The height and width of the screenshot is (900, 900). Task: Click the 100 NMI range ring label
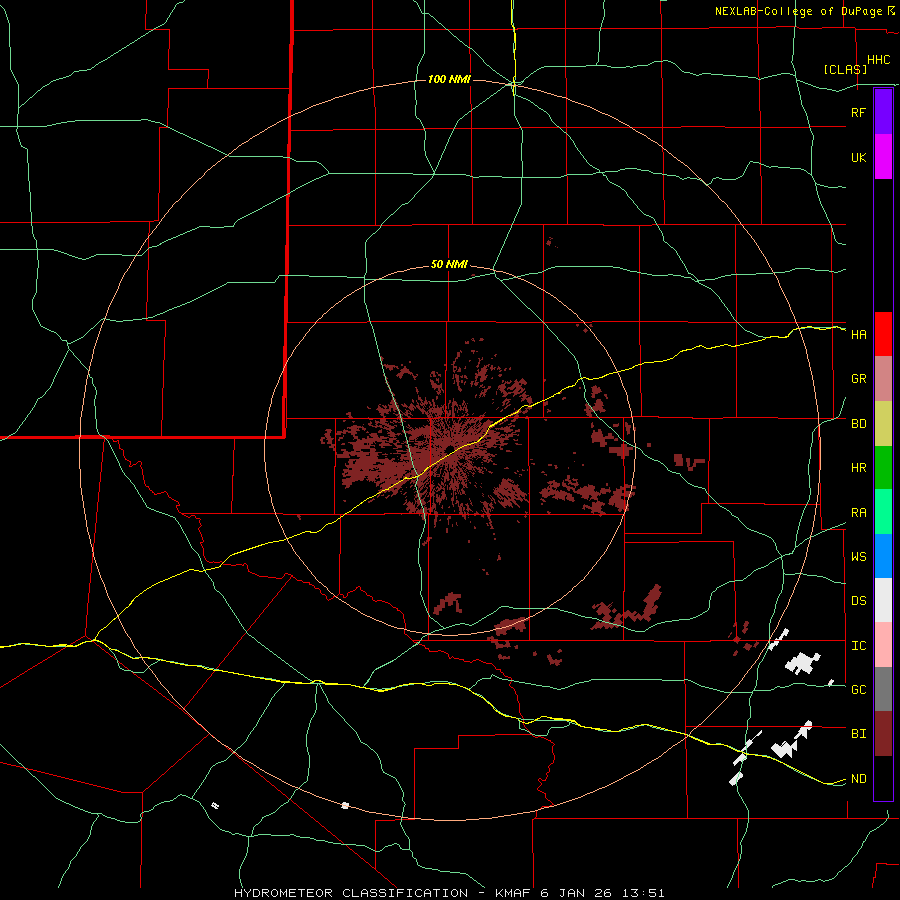tap(449, 79)
